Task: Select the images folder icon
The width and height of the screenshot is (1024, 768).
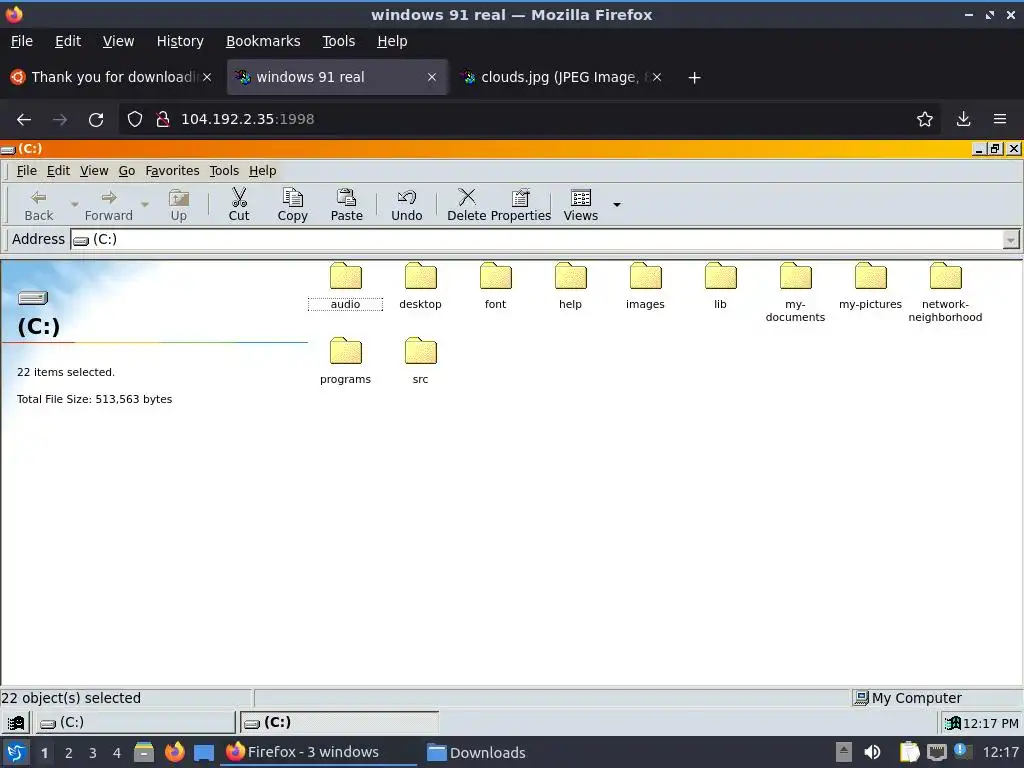Action: coord(646,276)
